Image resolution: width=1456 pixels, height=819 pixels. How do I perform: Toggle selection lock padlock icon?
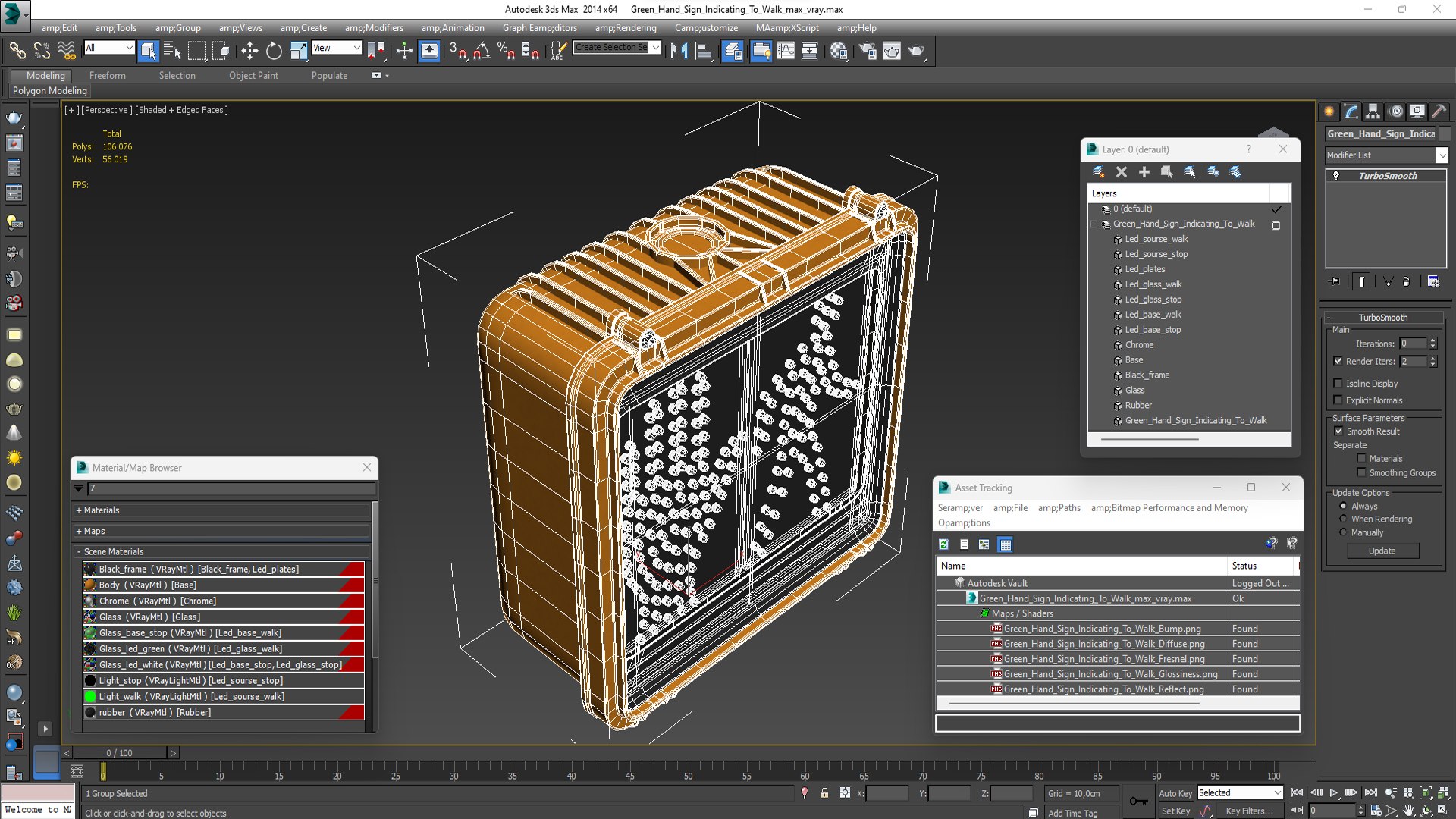point(824,793)
